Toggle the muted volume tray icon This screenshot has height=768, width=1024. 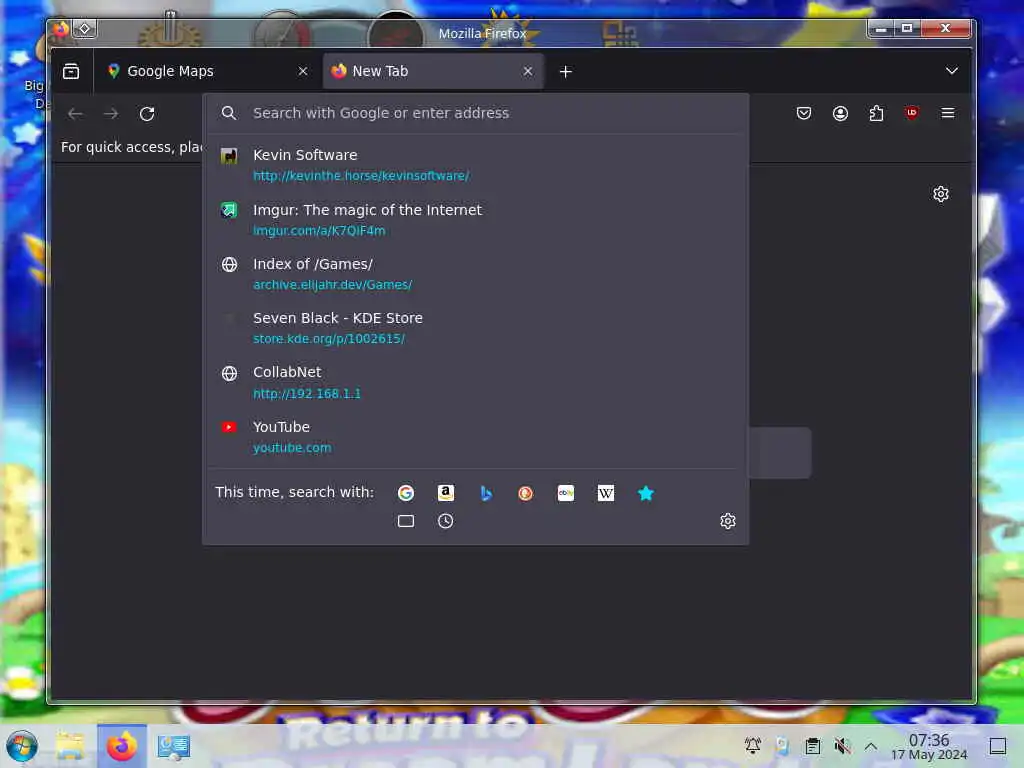[x=842, y=746]
